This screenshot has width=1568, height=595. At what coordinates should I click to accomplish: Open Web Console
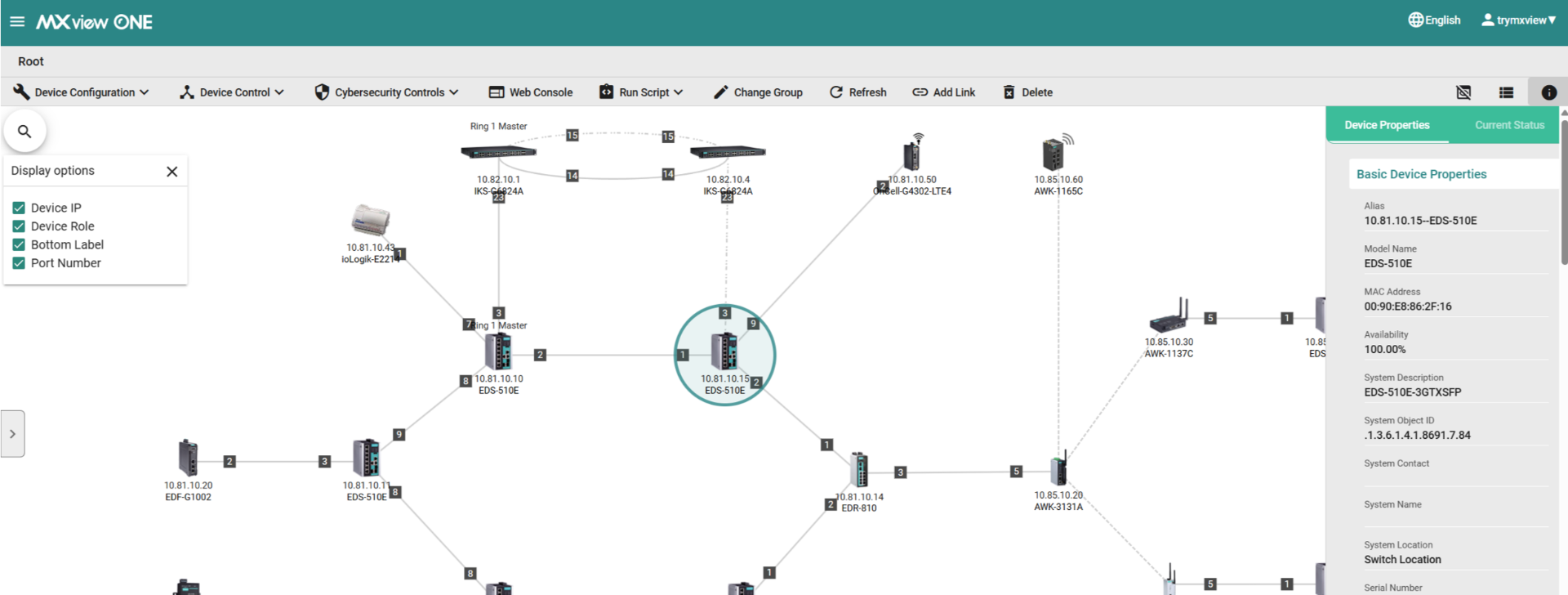(531, 92)
